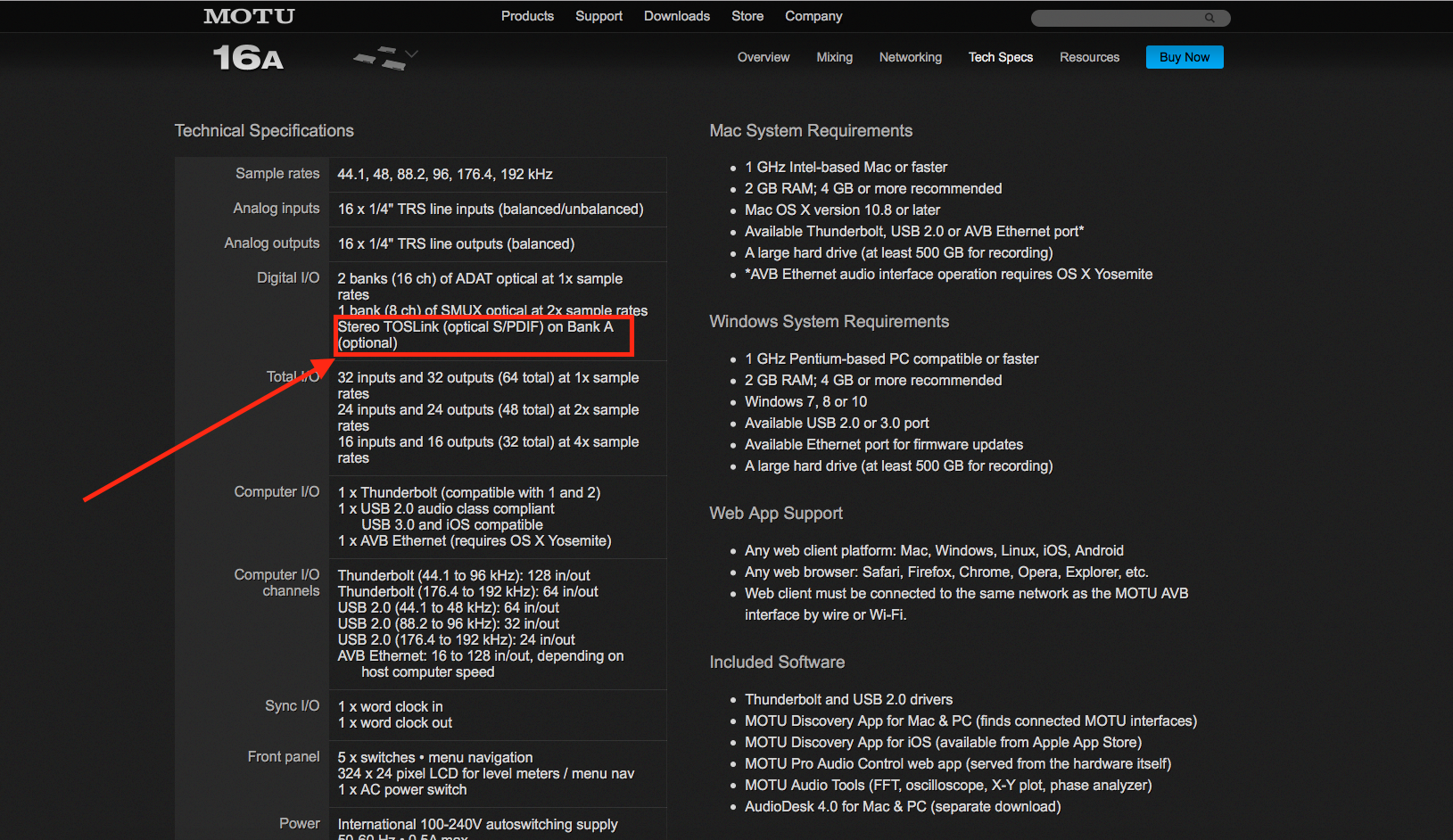Click 'AudioDesk 4.0 for Mac & PC' bullet
This screenshot has height=840, width=1453.
903,807
